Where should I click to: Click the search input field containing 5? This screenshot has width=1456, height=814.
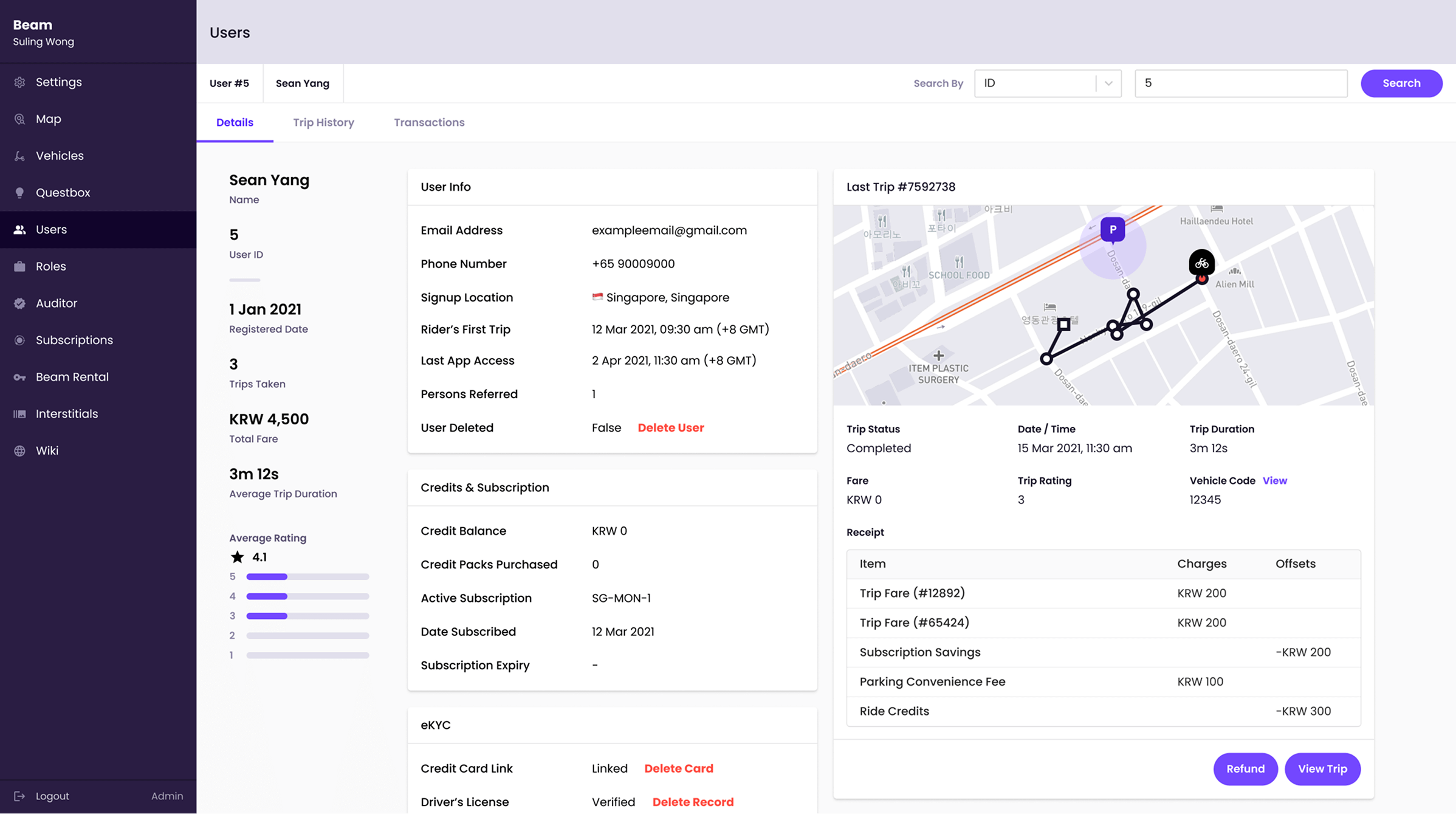(1241, 83)
